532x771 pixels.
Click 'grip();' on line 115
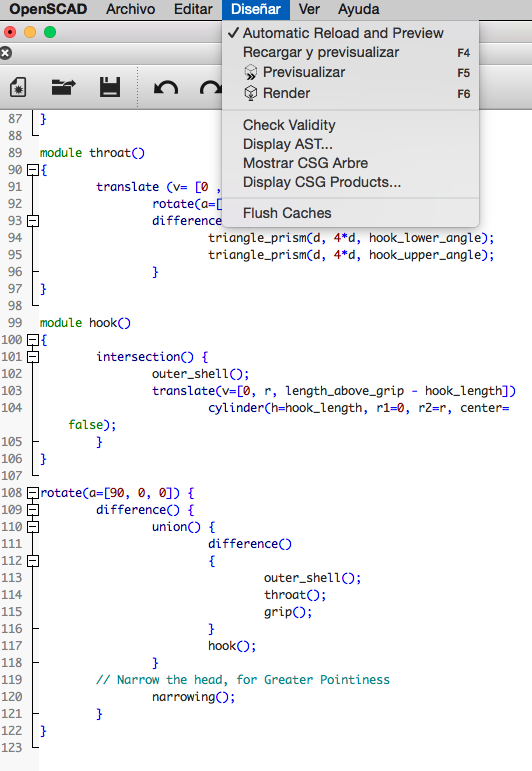click(x=288, y=612)
